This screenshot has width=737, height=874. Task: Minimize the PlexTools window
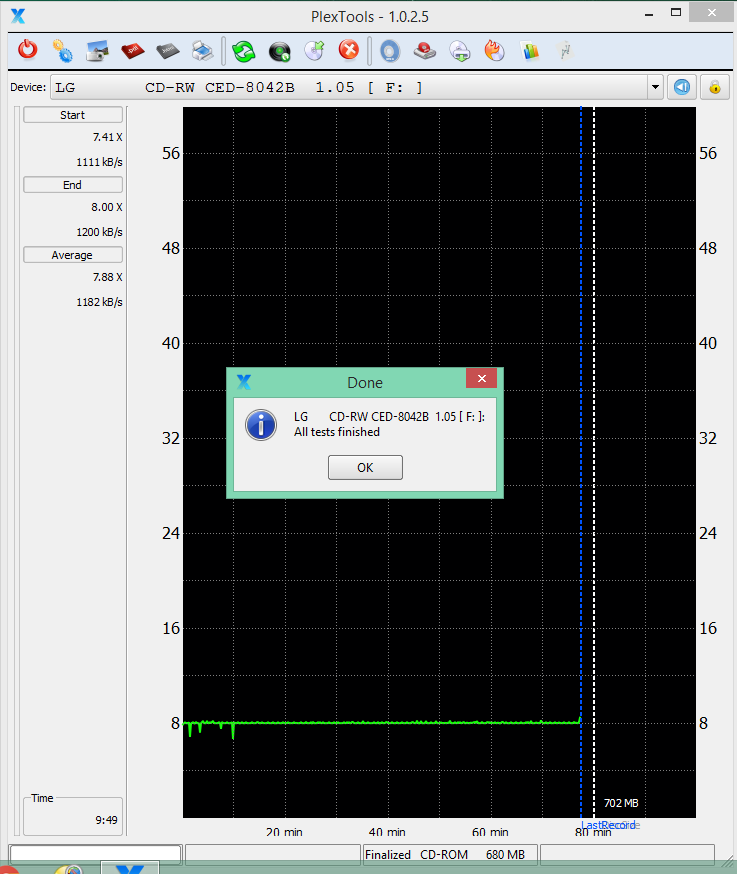pos(649,14)
